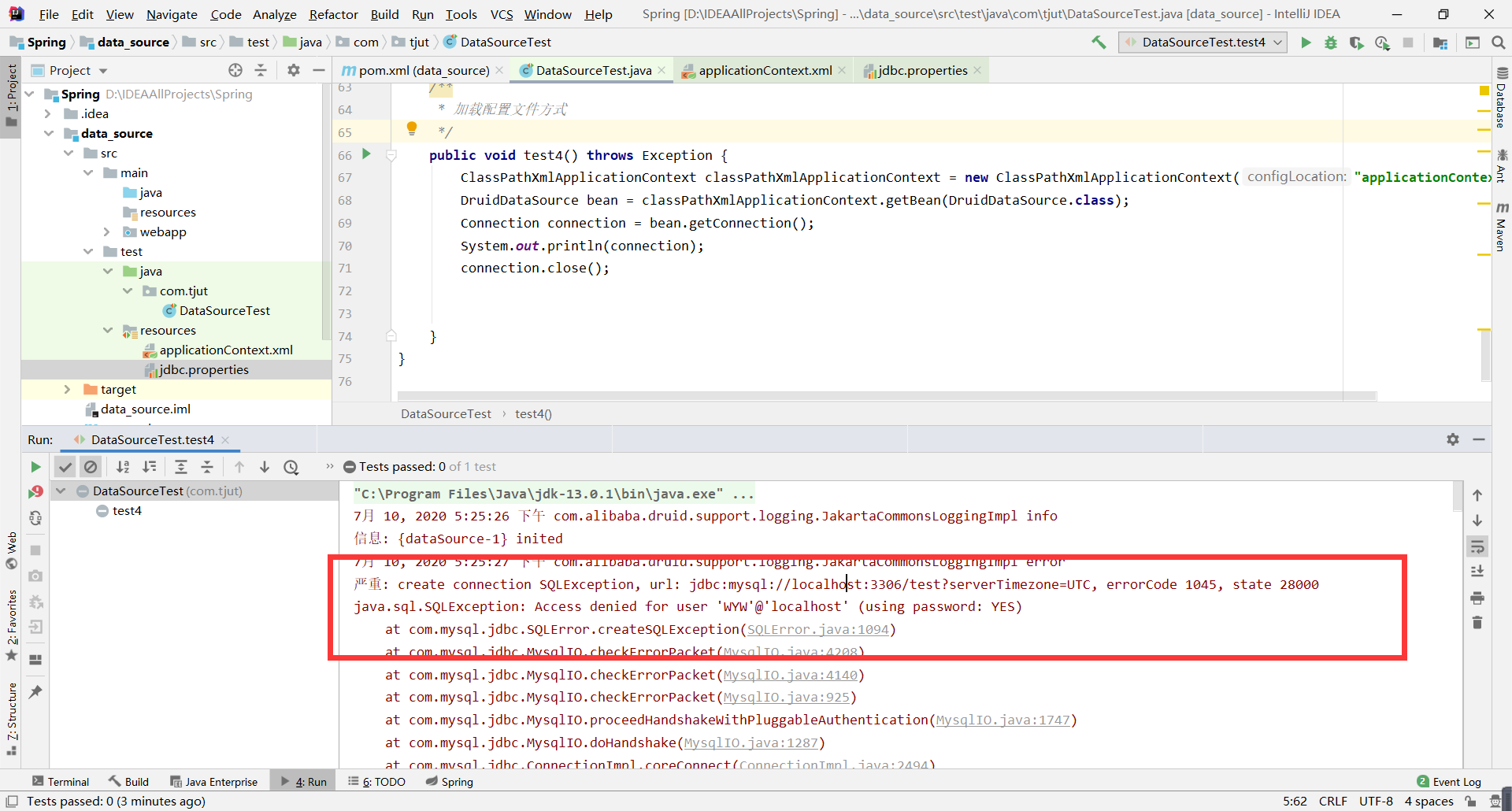Expand the .idea folder
Screen dimensions: 1512x811
tap(49, 113)
